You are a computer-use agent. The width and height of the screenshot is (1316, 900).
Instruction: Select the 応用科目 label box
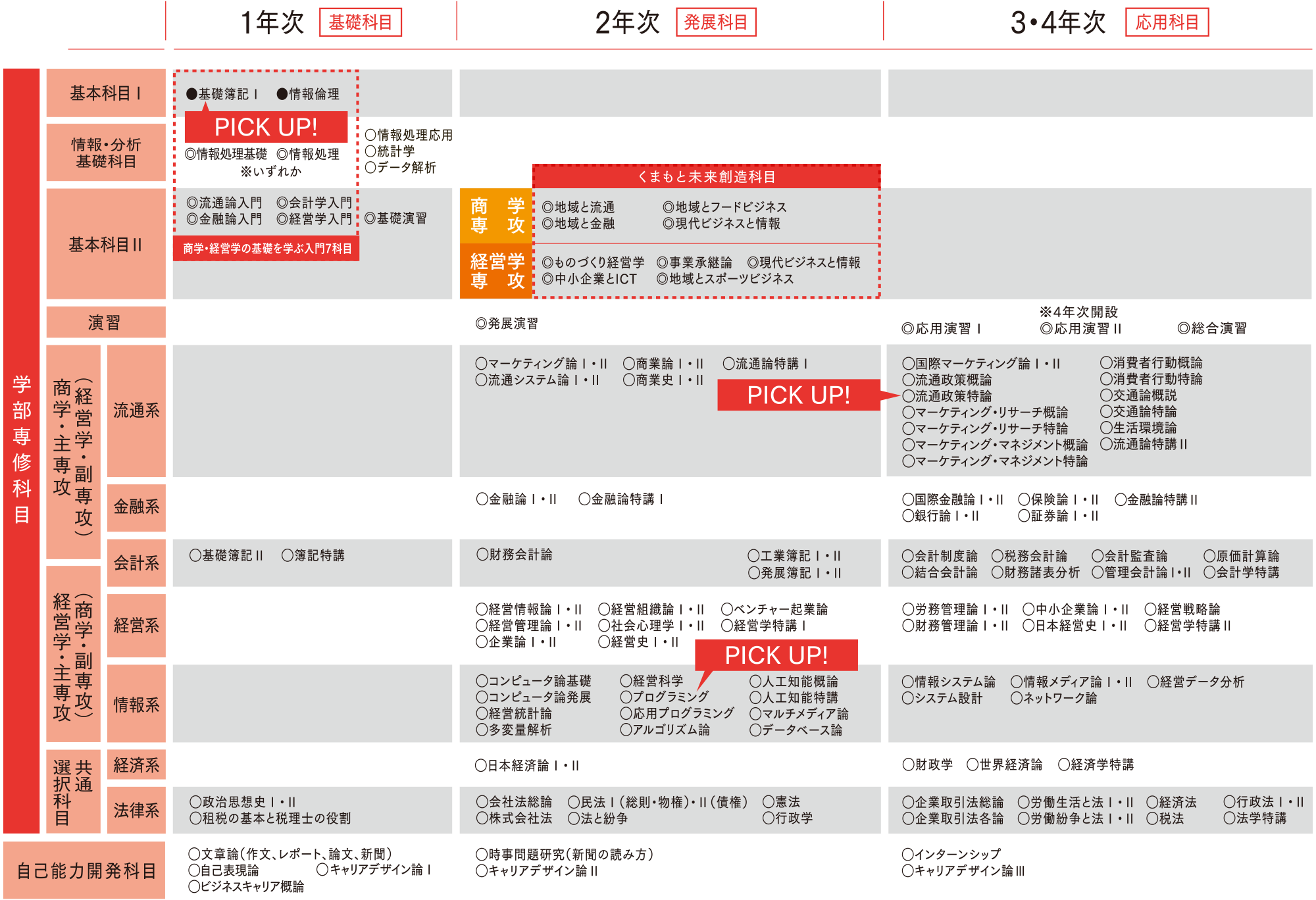1166,22
